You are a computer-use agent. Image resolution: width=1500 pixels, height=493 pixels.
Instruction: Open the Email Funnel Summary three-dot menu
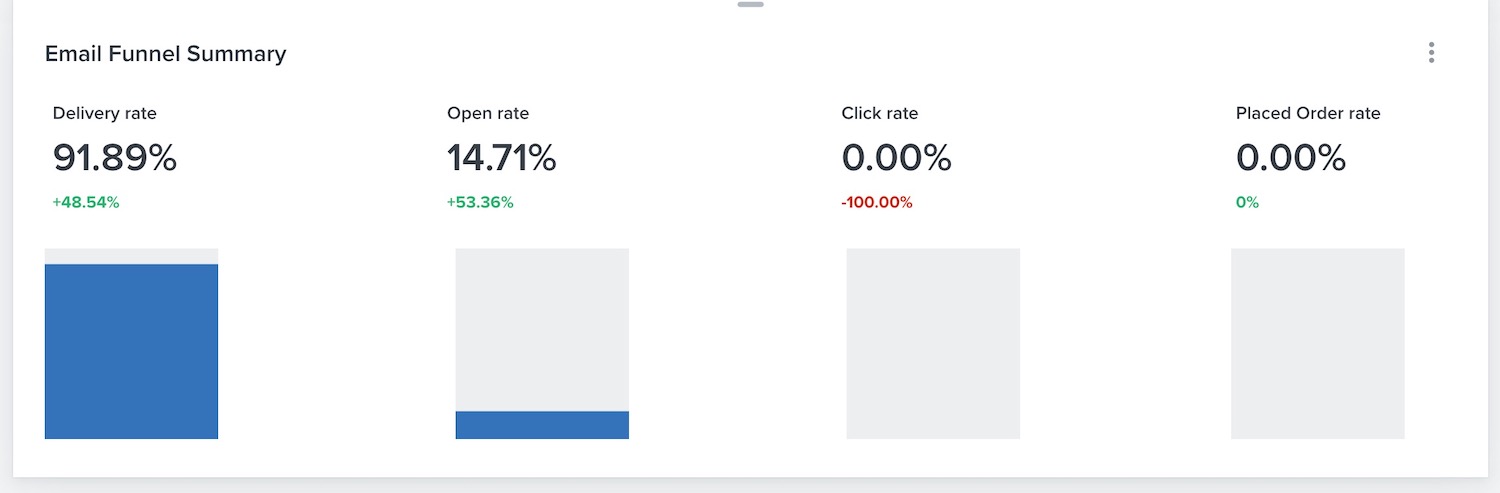coord(1431,53)
